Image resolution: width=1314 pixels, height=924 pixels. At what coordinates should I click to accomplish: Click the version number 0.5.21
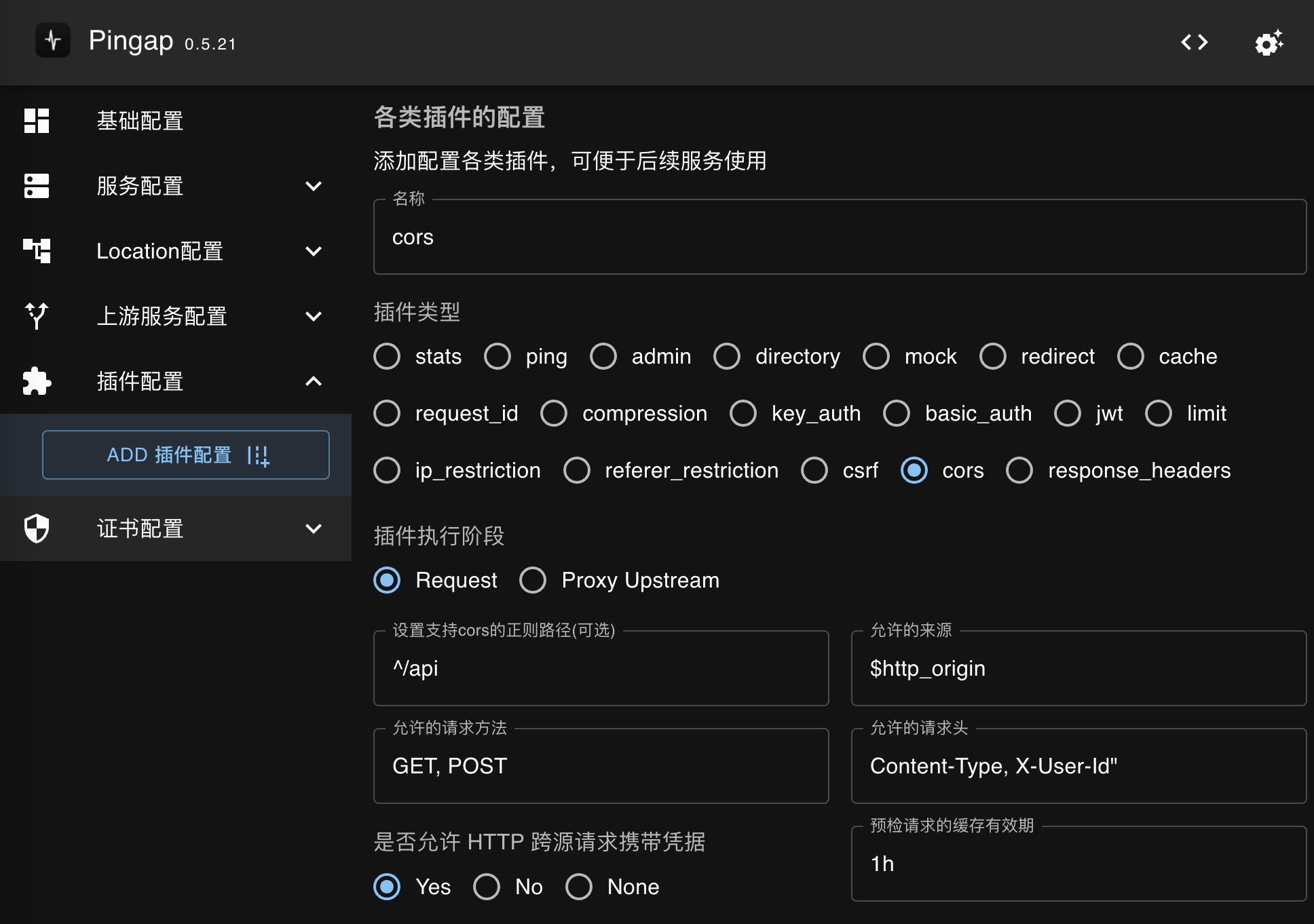(210, 44)
